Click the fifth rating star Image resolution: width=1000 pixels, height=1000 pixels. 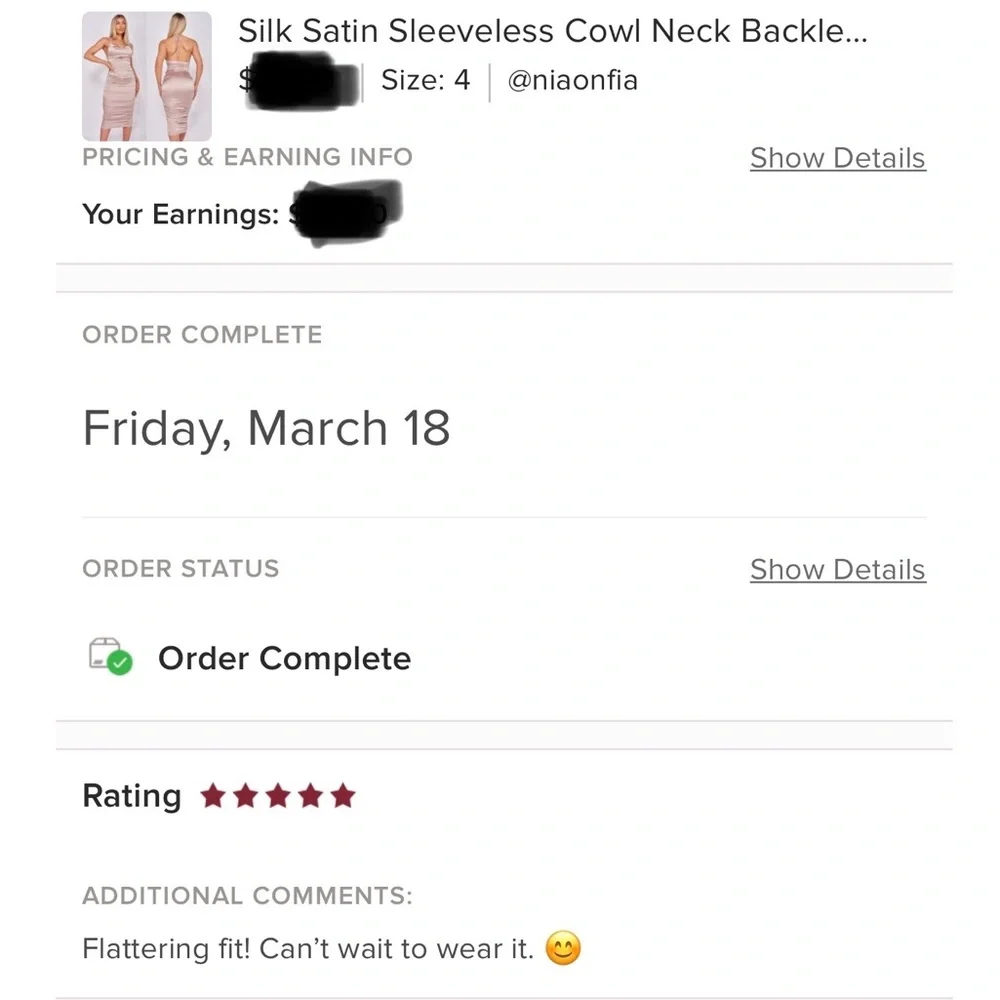point(344,797)
